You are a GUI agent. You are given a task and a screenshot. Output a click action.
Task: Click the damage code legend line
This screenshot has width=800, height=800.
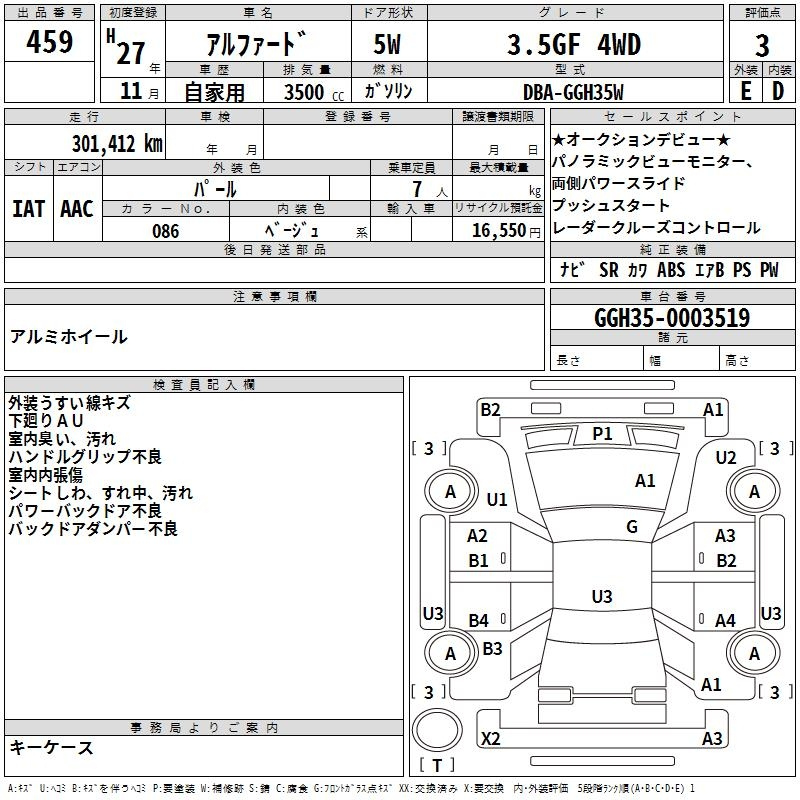click(351, 788)
